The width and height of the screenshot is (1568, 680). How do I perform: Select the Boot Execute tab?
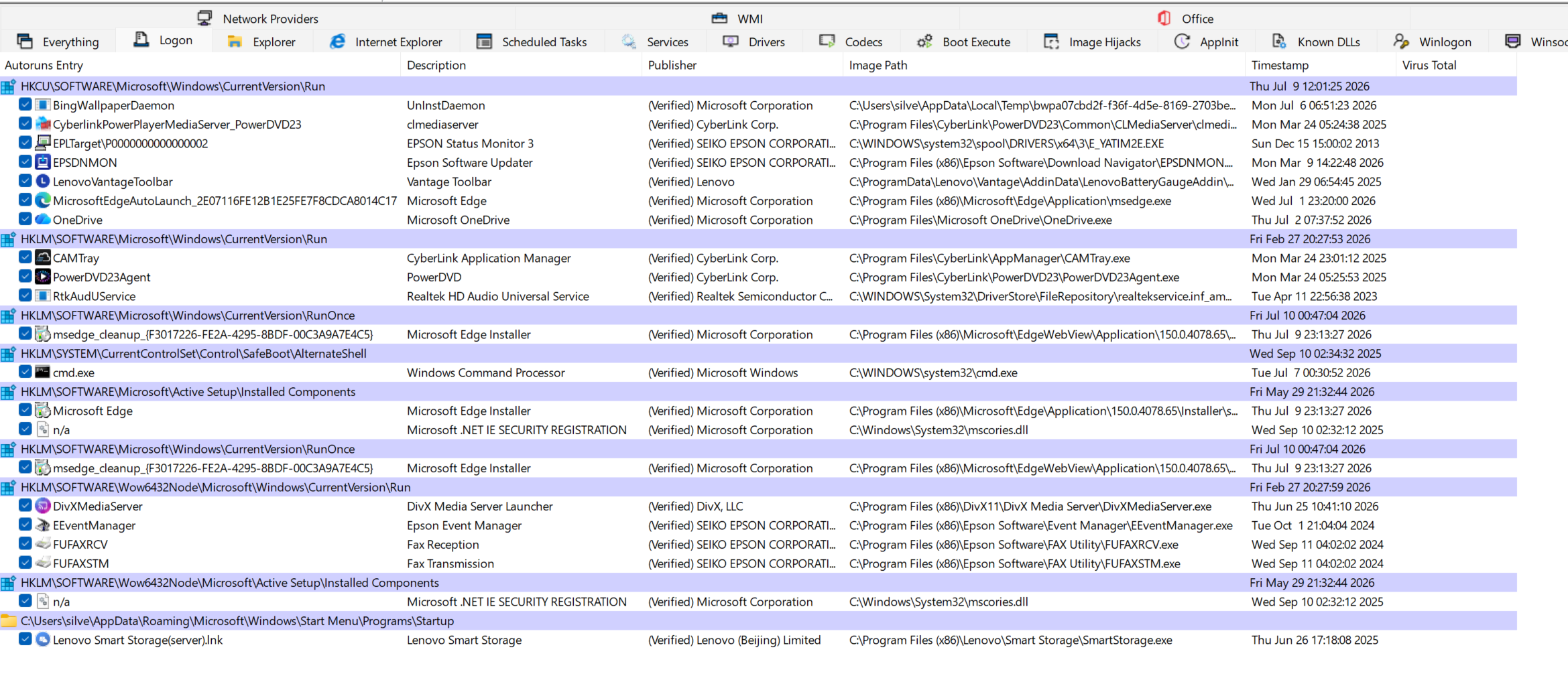(963, 42)
